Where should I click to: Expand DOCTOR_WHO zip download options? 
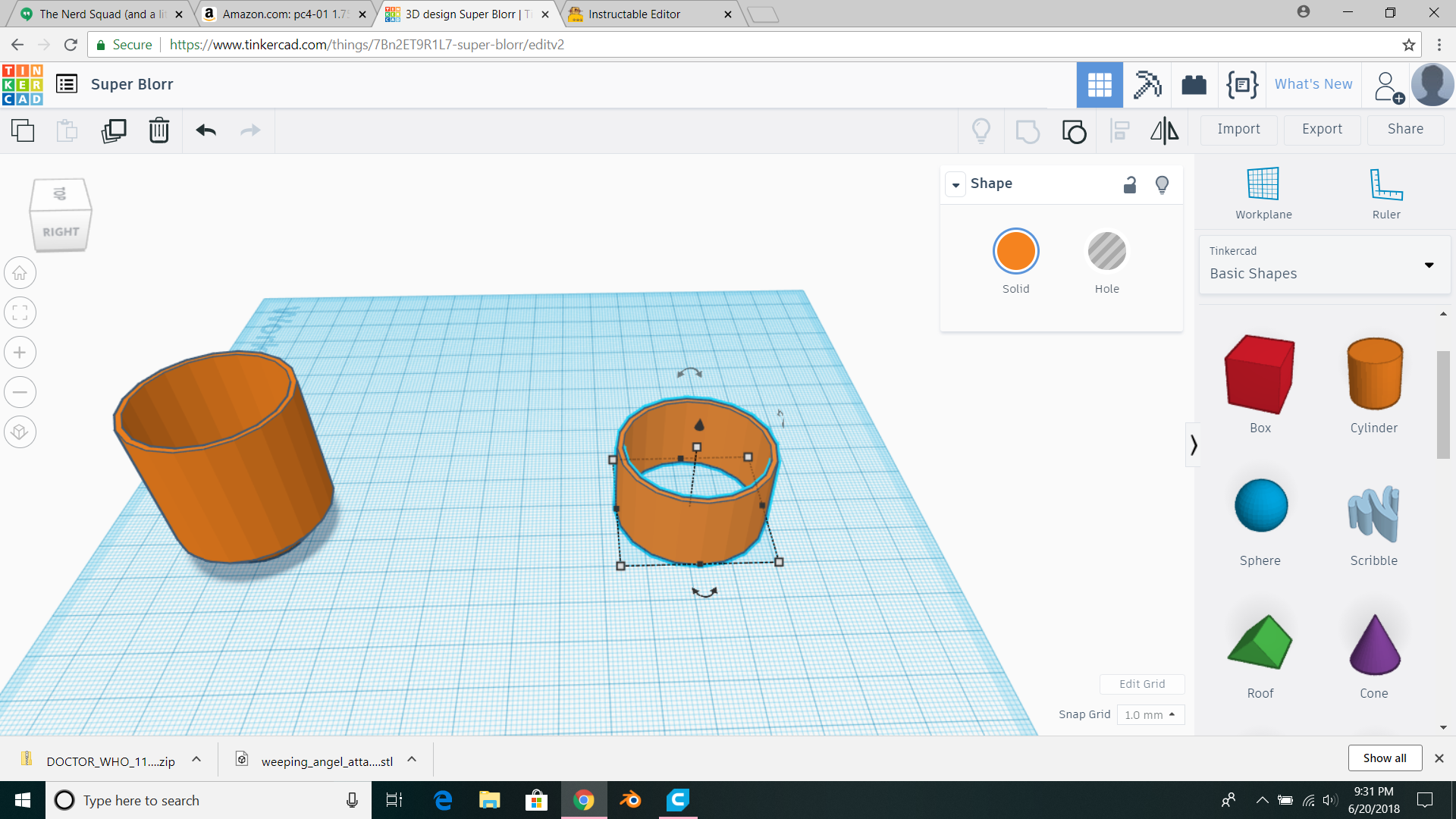click(196, 760)
